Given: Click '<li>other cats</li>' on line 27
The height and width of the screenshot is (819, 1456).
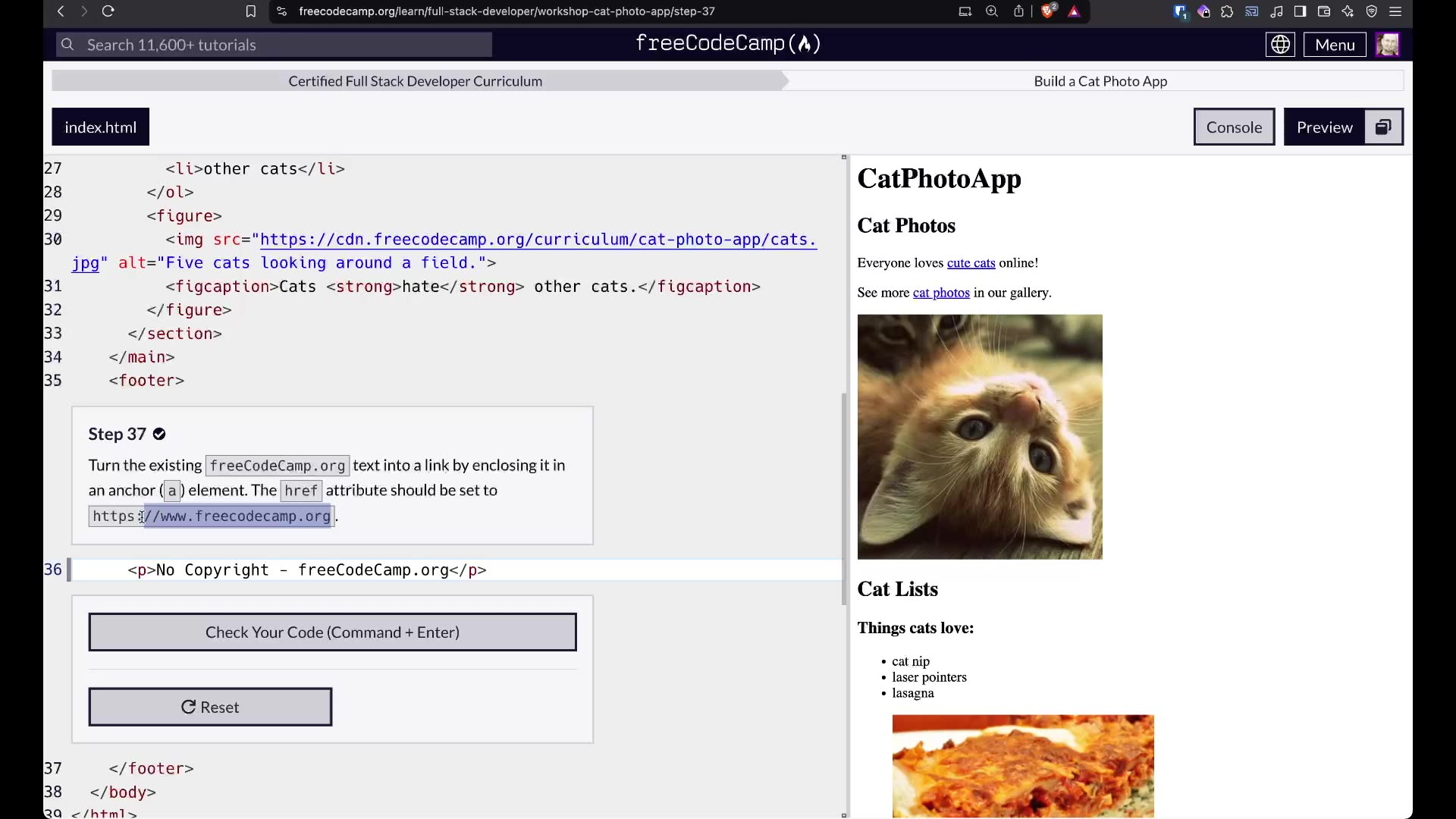Looking at the screenshot, I should (256, 169).
